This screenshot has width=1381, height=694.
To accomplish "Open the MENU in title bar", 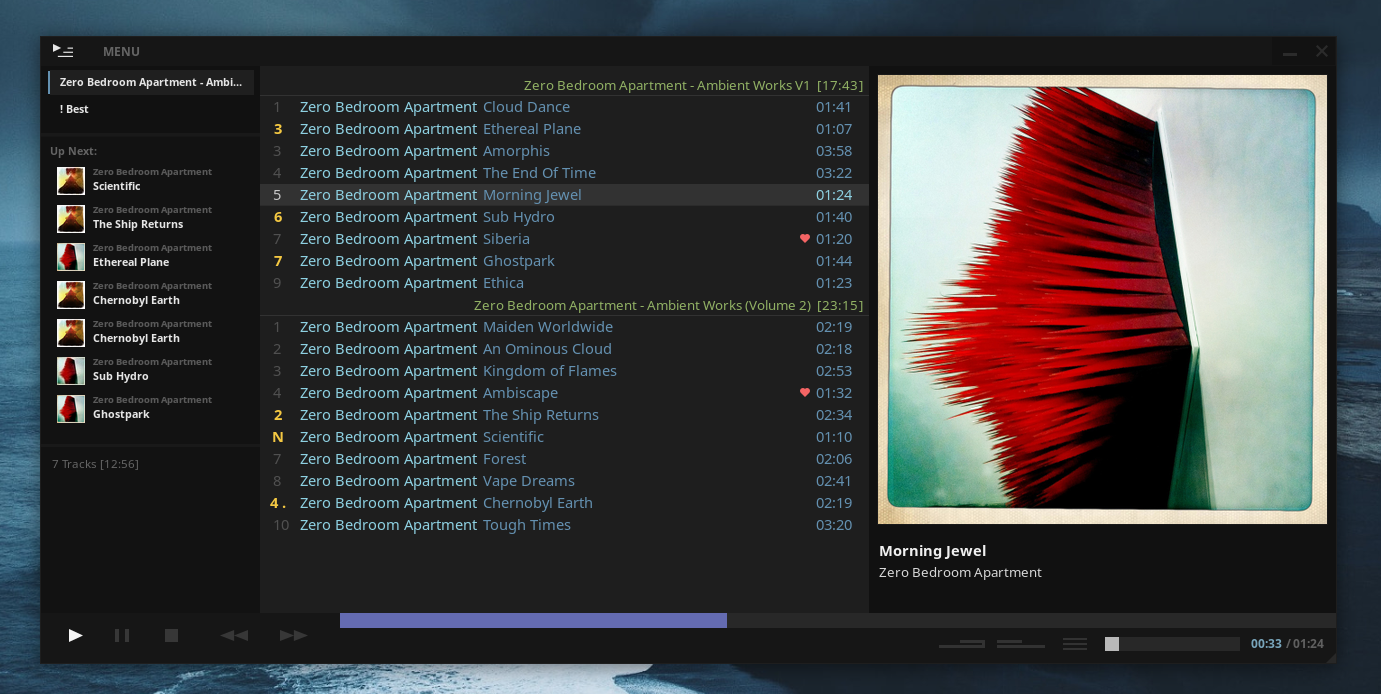I will [121, 52].
